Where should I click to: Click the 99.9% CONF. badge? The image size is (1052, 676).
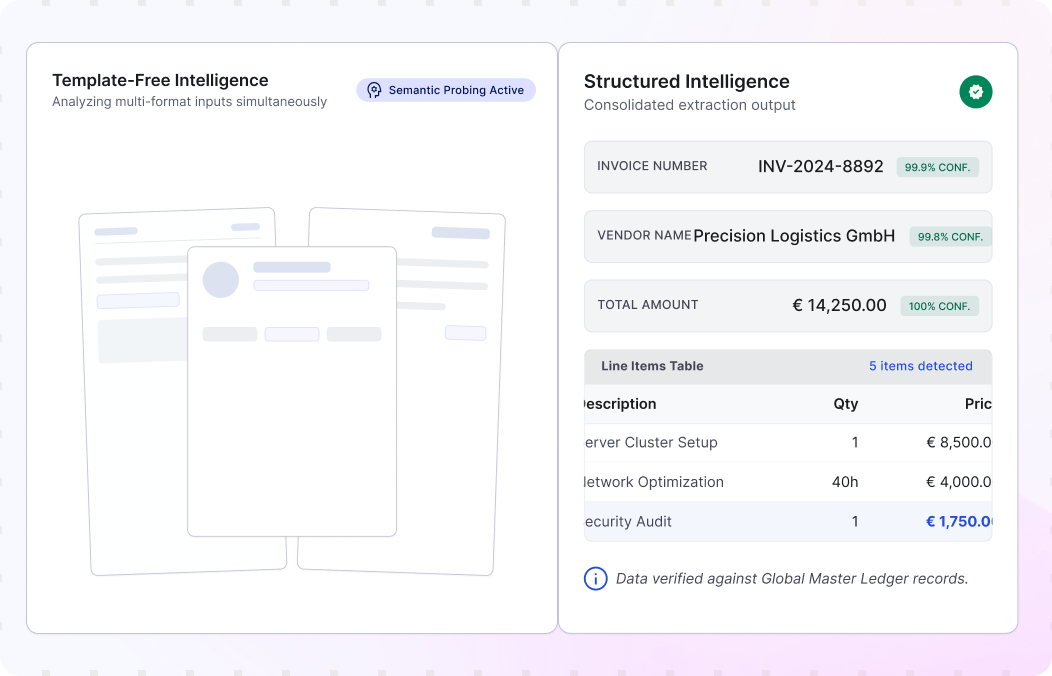click(937, 167)
